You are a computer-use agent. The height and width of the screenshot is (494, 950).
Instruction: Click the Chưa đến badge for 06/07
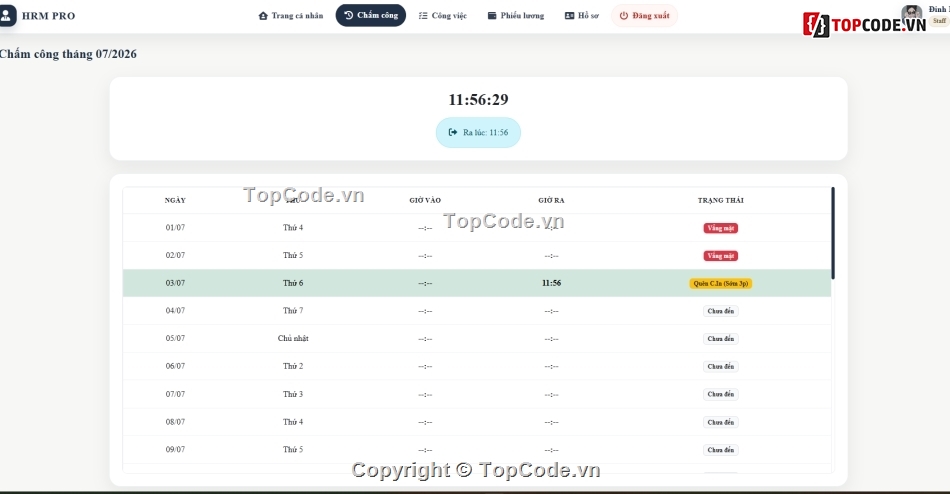pyautogui.click(x=720, y=367)
